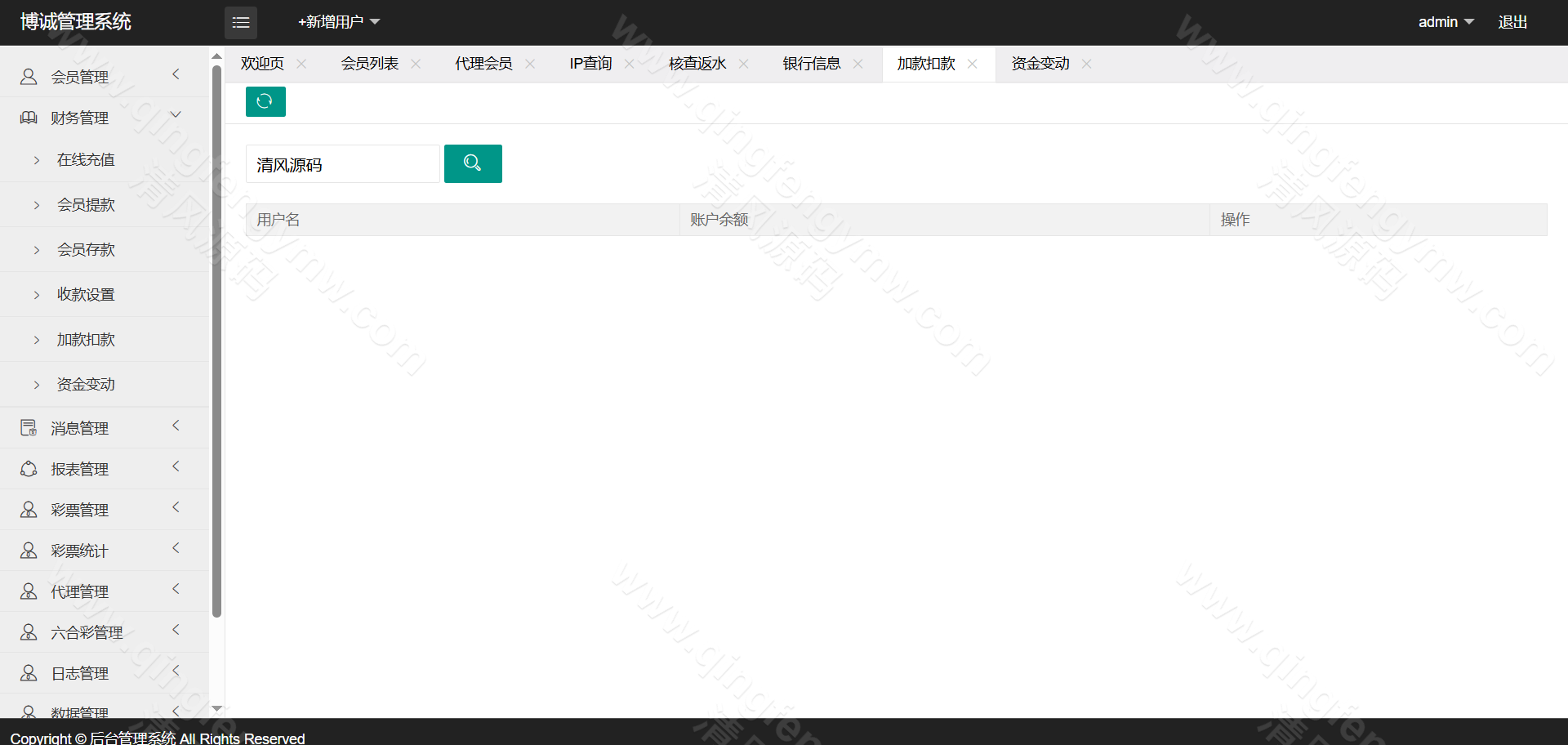This screenshot has height=745, width=1568.
Task: Click the 退出 logout link
Action: point(1512,22)
